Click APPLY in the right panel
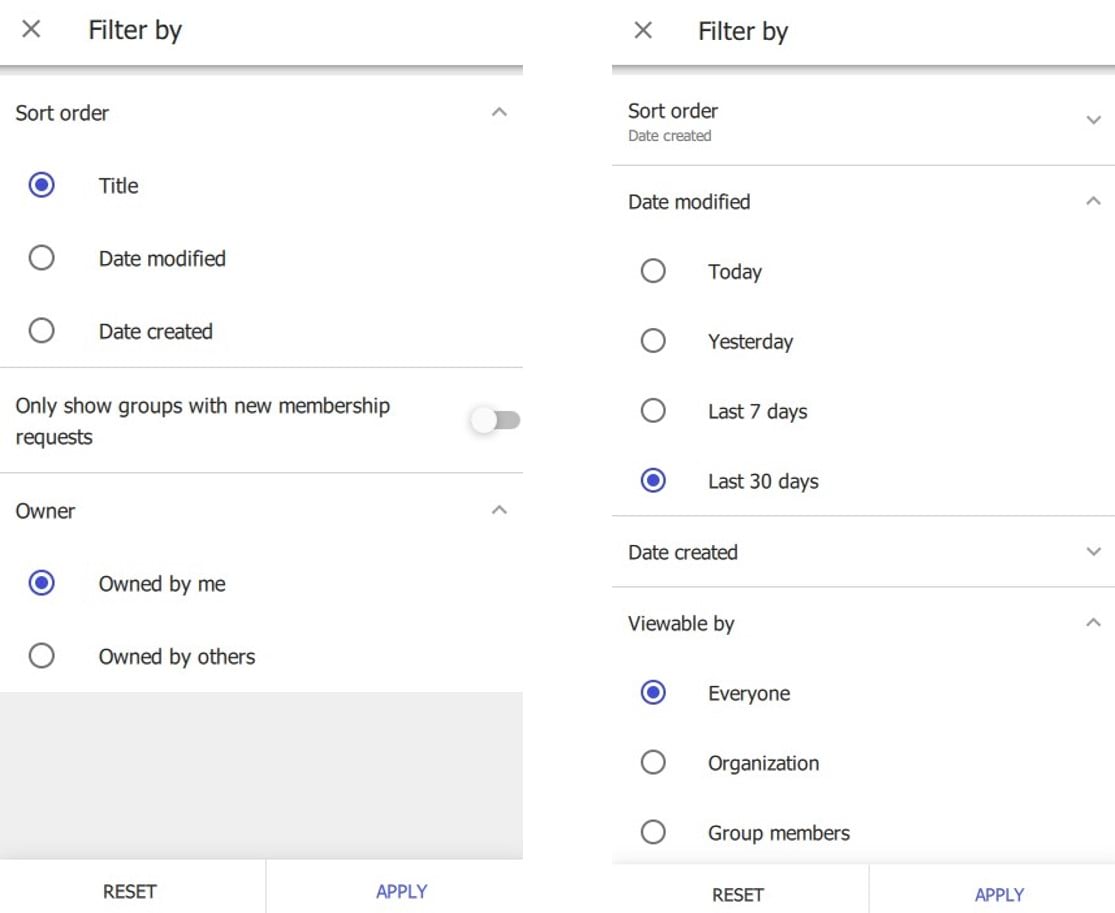Viewport: 1115px width, 913px height. (x=998, y=894)
